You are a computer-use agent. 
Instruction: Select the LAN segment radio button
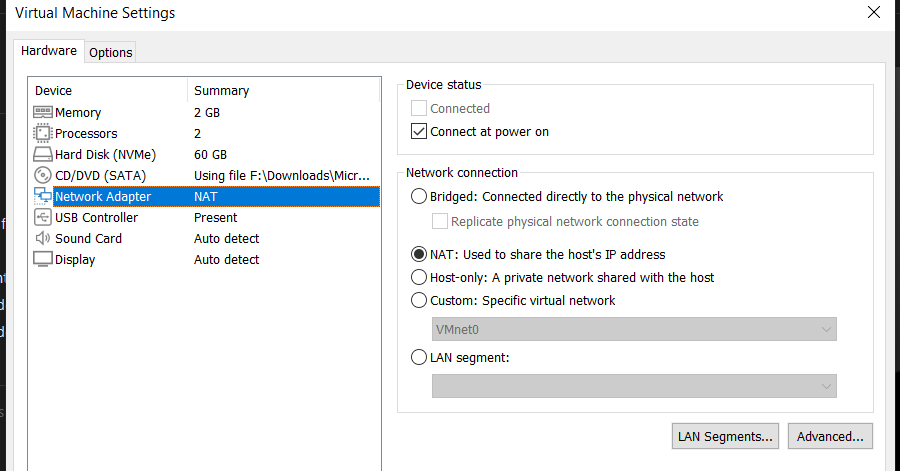point(420,357)
